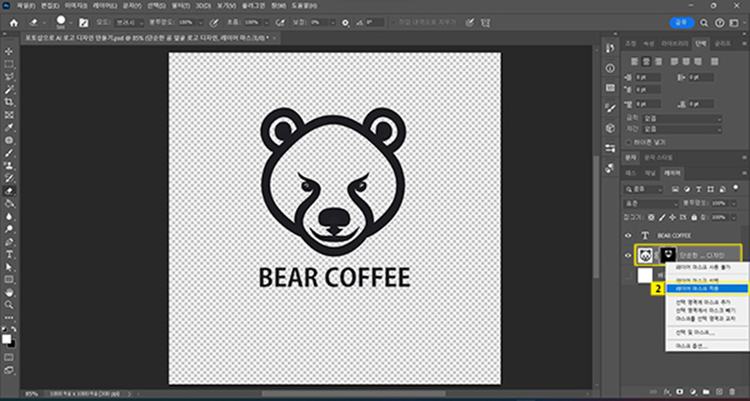Viewport: 750px width, 401px height.
Task: Select the Crop tool
Action: pyautogui.click(x=9, y=102)
